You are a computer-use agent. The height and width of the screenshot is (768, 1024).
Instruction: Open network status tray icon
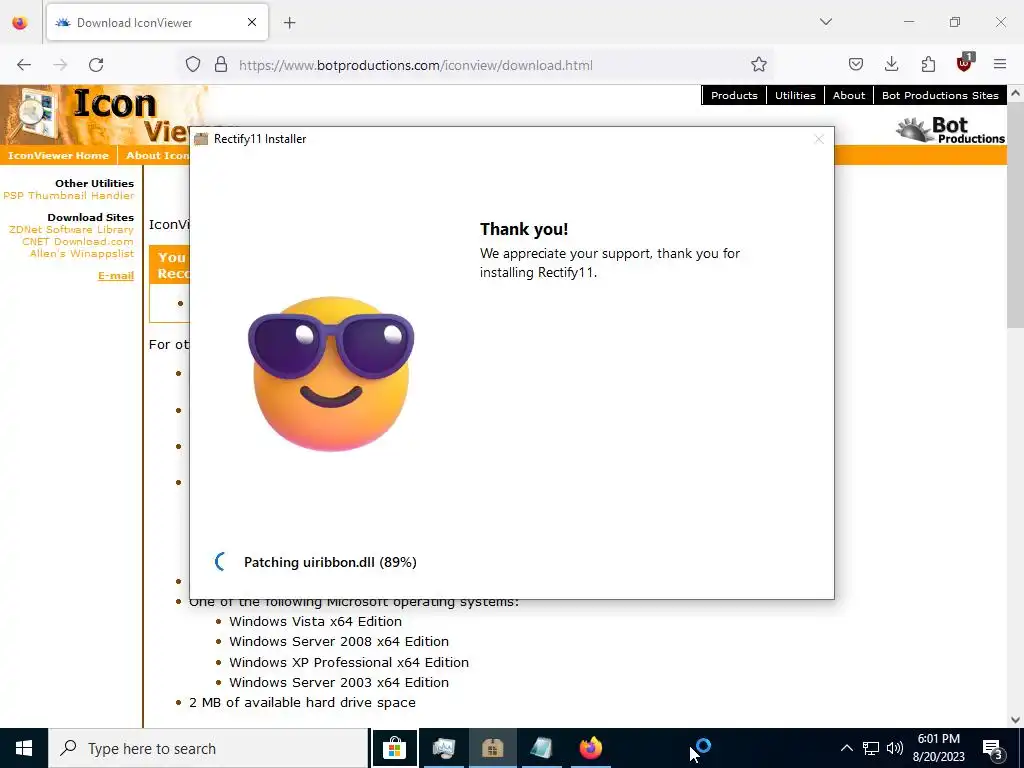pyautogui.click(x=871, y=748)
